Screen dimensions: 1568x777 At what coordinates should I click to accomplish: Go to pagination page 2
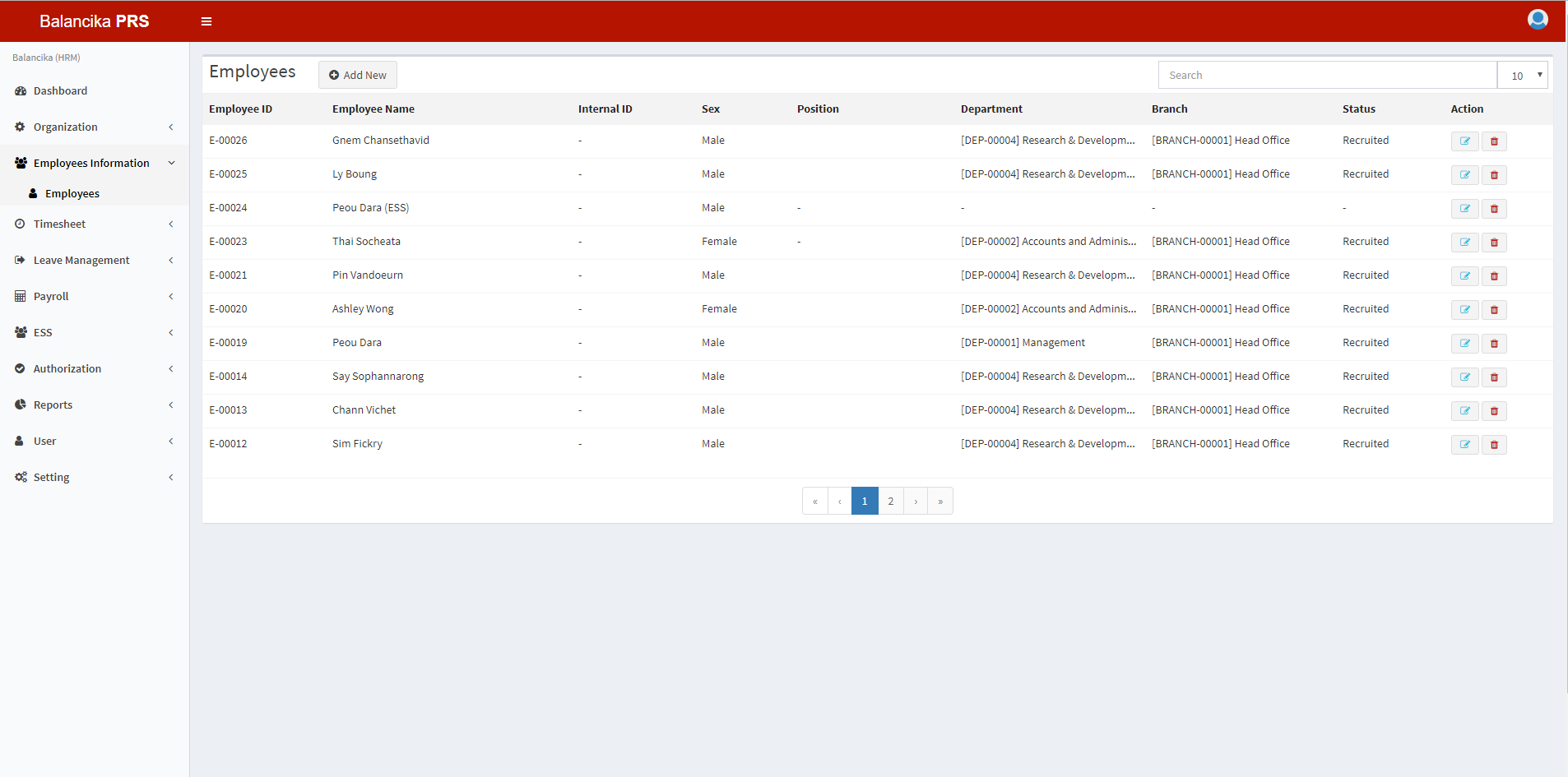point(890,501)
